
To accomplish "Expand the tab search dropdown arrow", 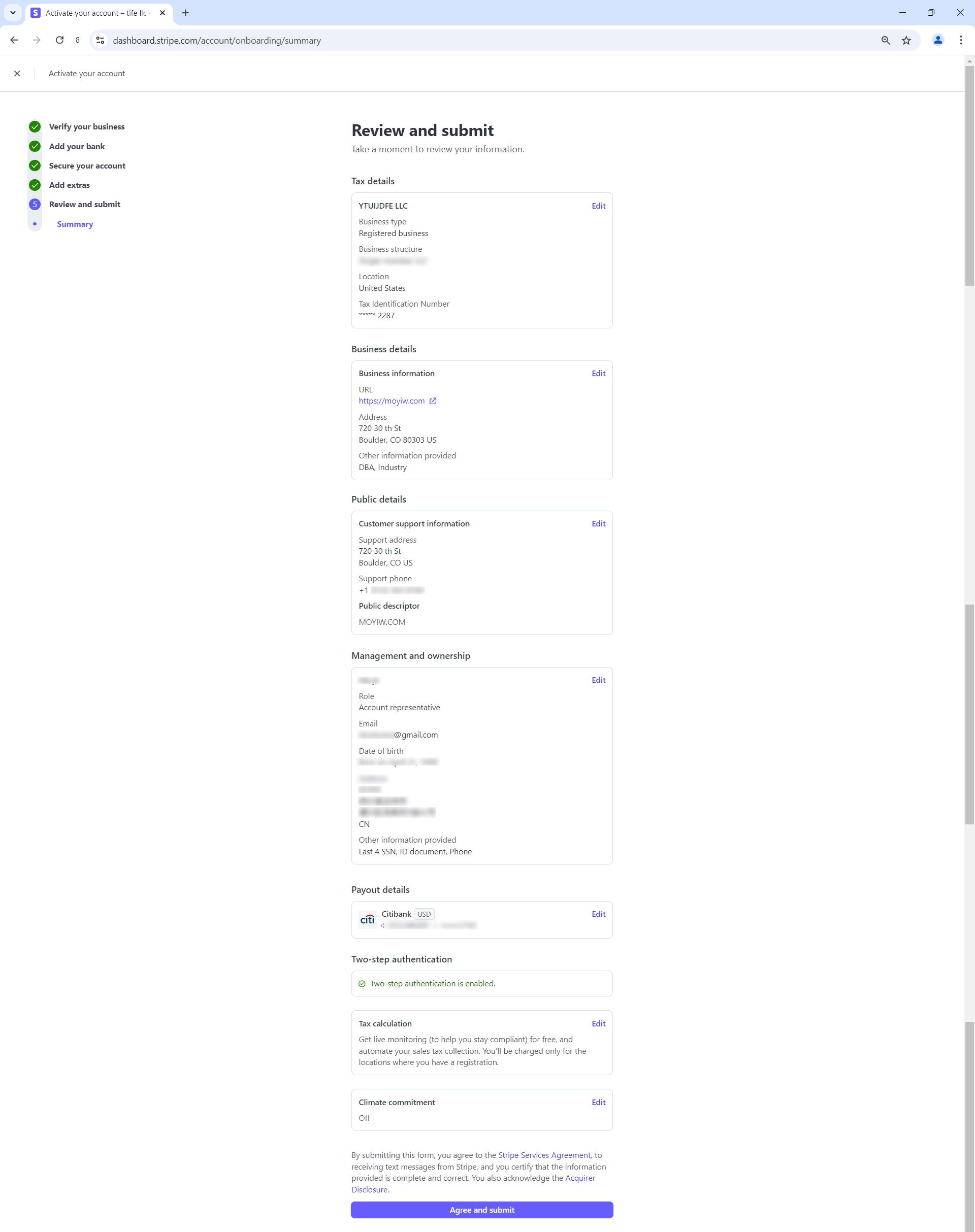I will pos(13,13).
